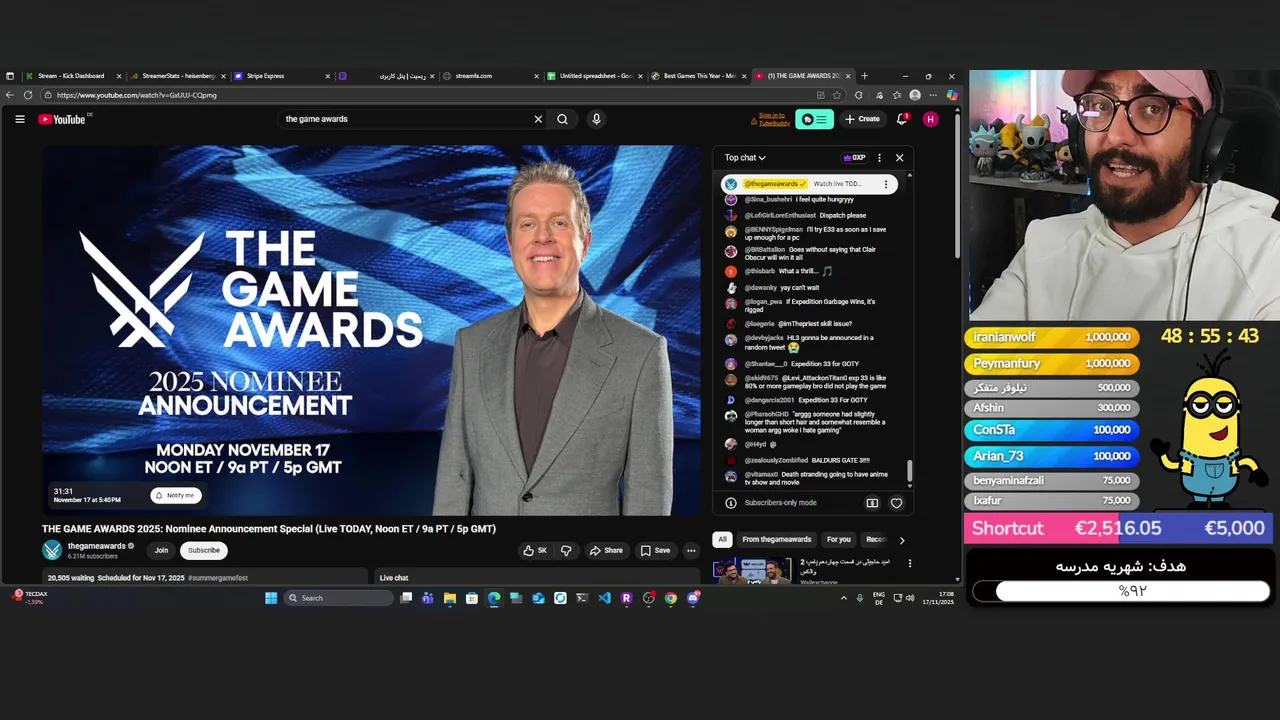This screenshot has width=1280, height=720.
Task: Open more actions ellipsis under the video
Action: coord(690,550)
